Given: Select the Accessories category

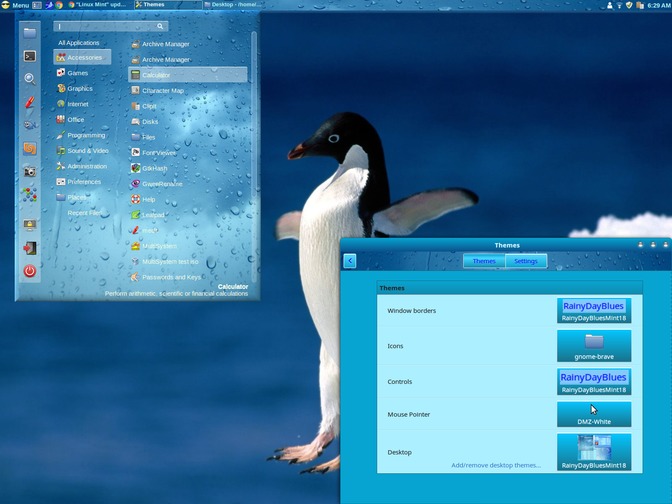Looking at the screenshot, I should pos(82,57).
